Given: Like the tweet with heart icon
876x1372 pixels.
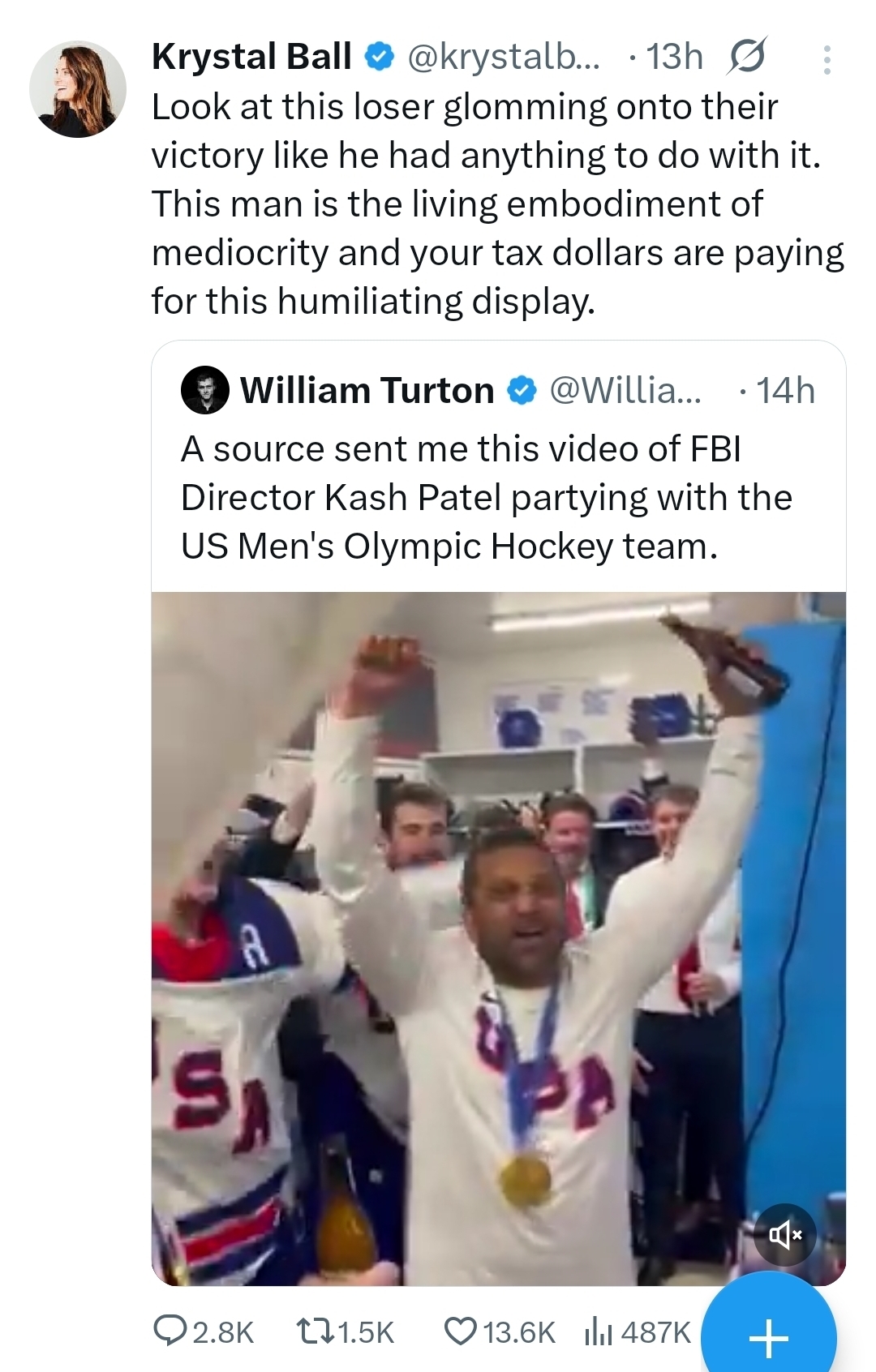Looking at the screenshot, I should (x=461, y=1331).
